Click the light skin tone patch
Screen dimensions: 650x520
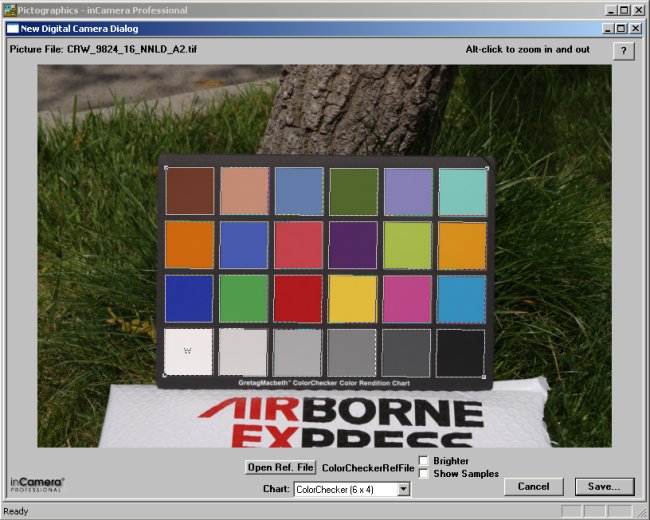[x=245, y=191]
